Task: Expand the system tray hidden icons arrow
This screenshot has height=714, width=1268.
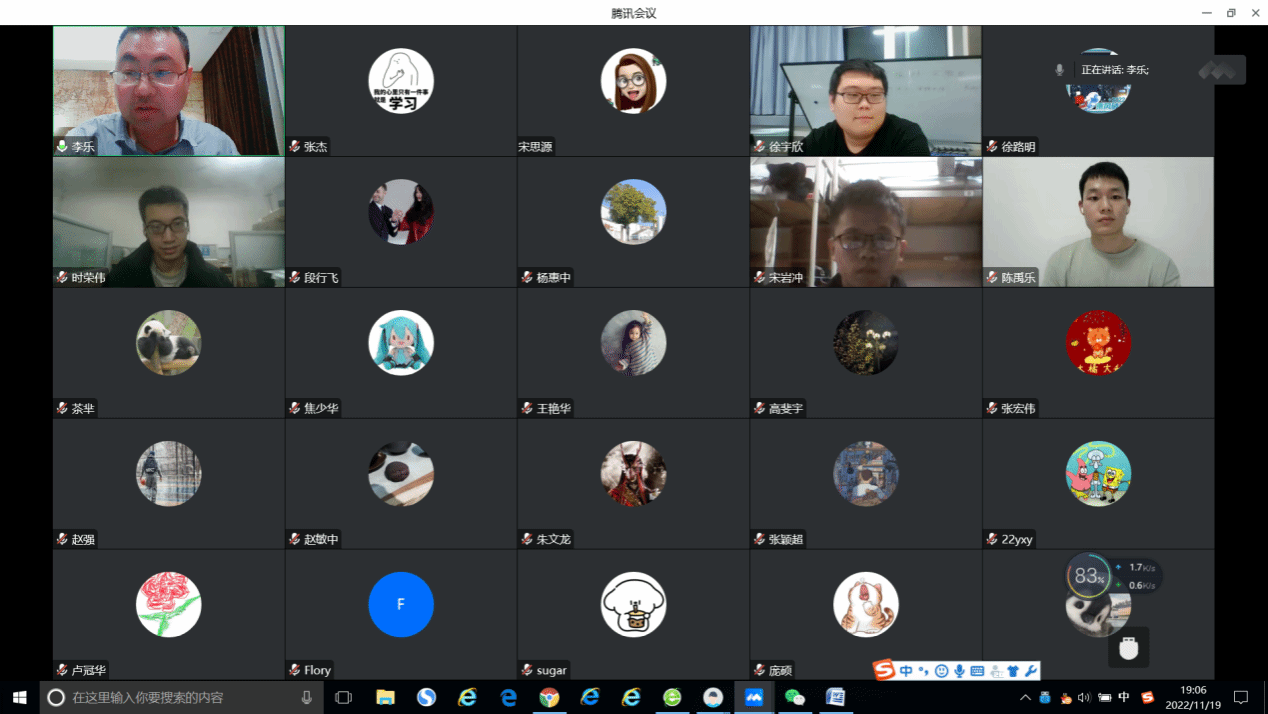Action: click(1025, 697)
